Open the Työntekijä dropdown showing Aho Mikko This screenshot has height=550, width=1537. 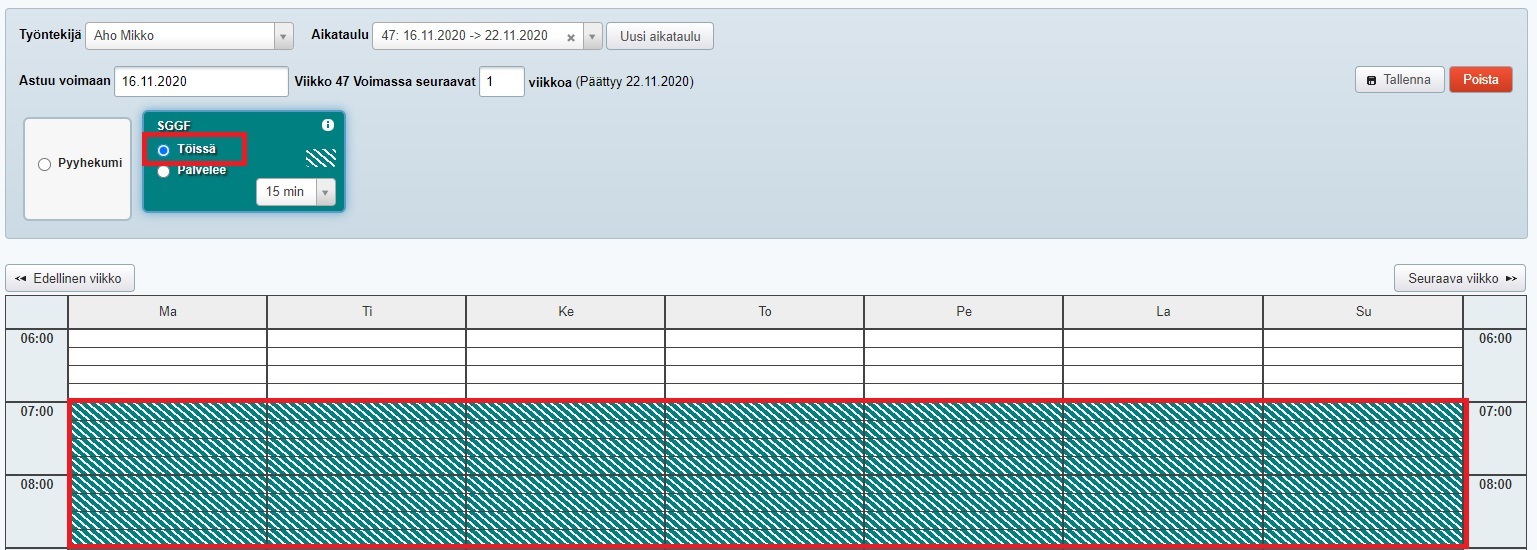[189, 36]
